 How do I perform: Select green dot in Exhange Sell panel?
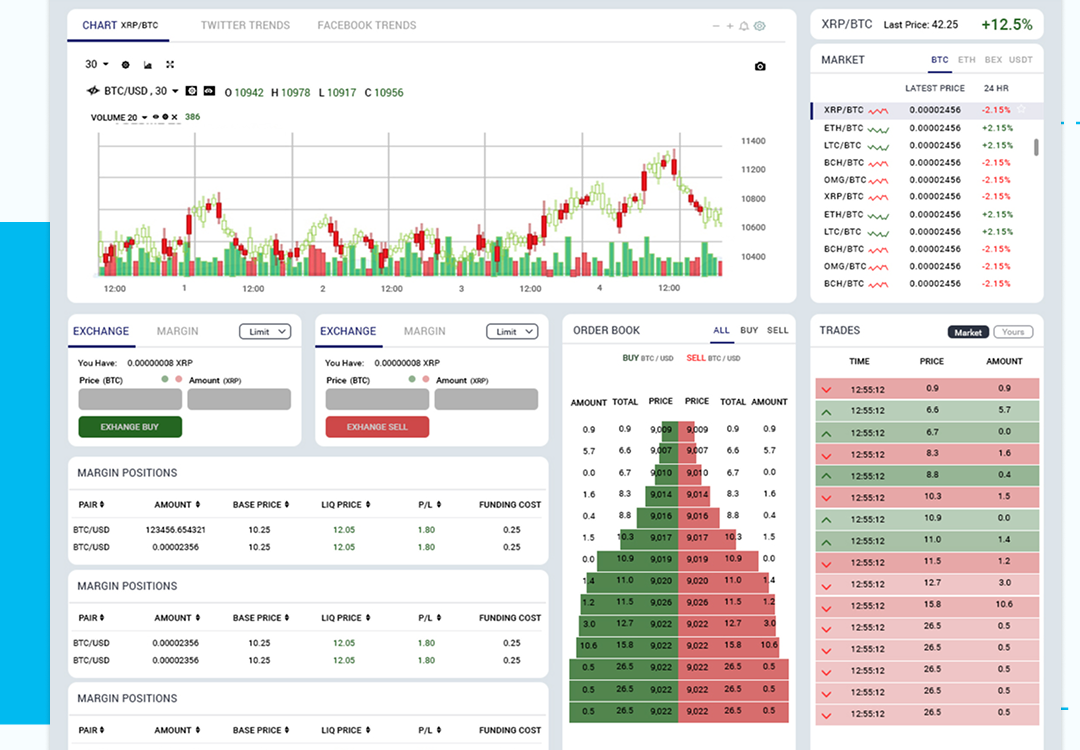tap(412, 379)
